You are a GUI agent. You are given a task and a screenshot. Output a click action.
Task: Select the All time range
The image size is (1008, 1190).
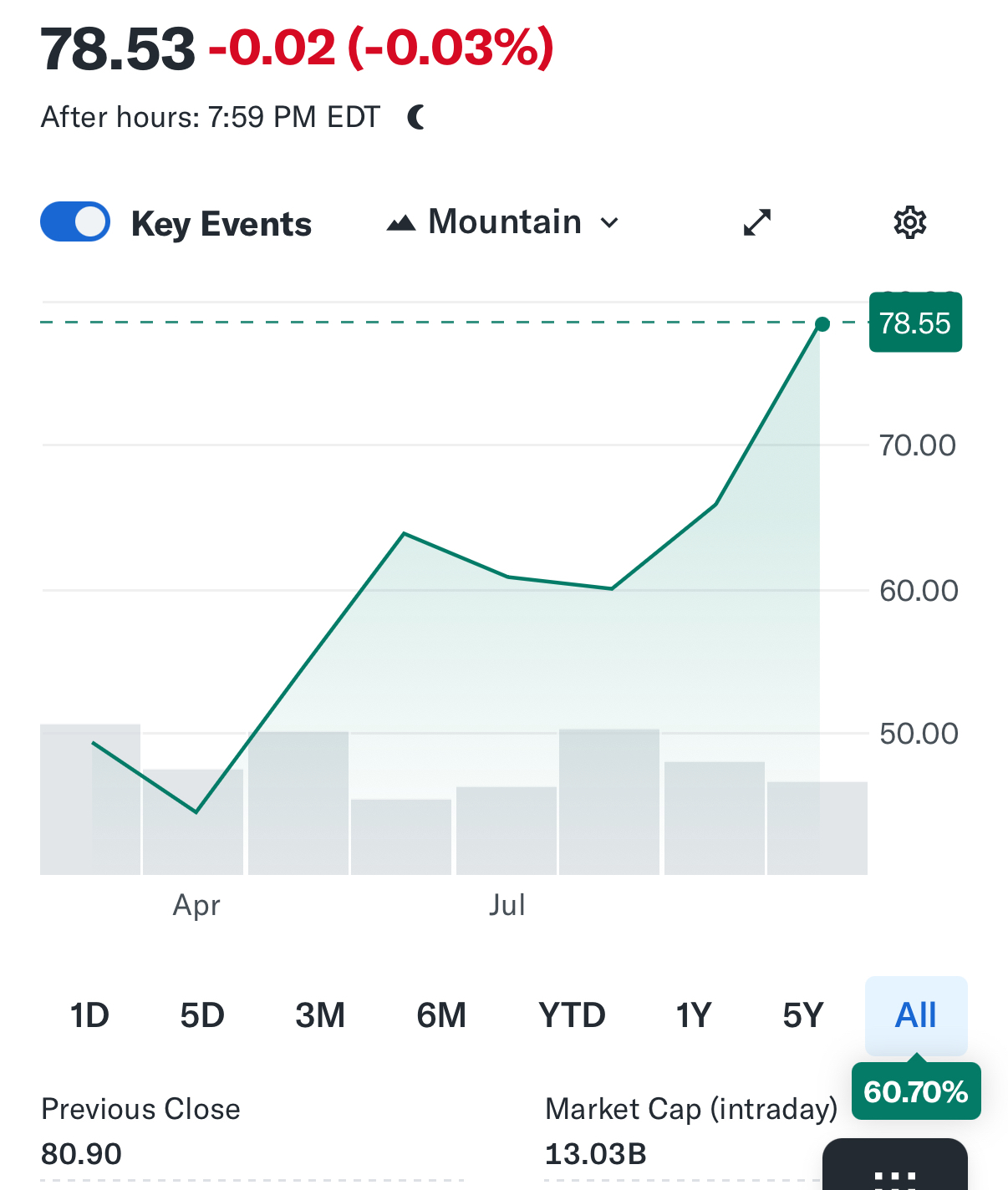click(x=916, y=1015)
